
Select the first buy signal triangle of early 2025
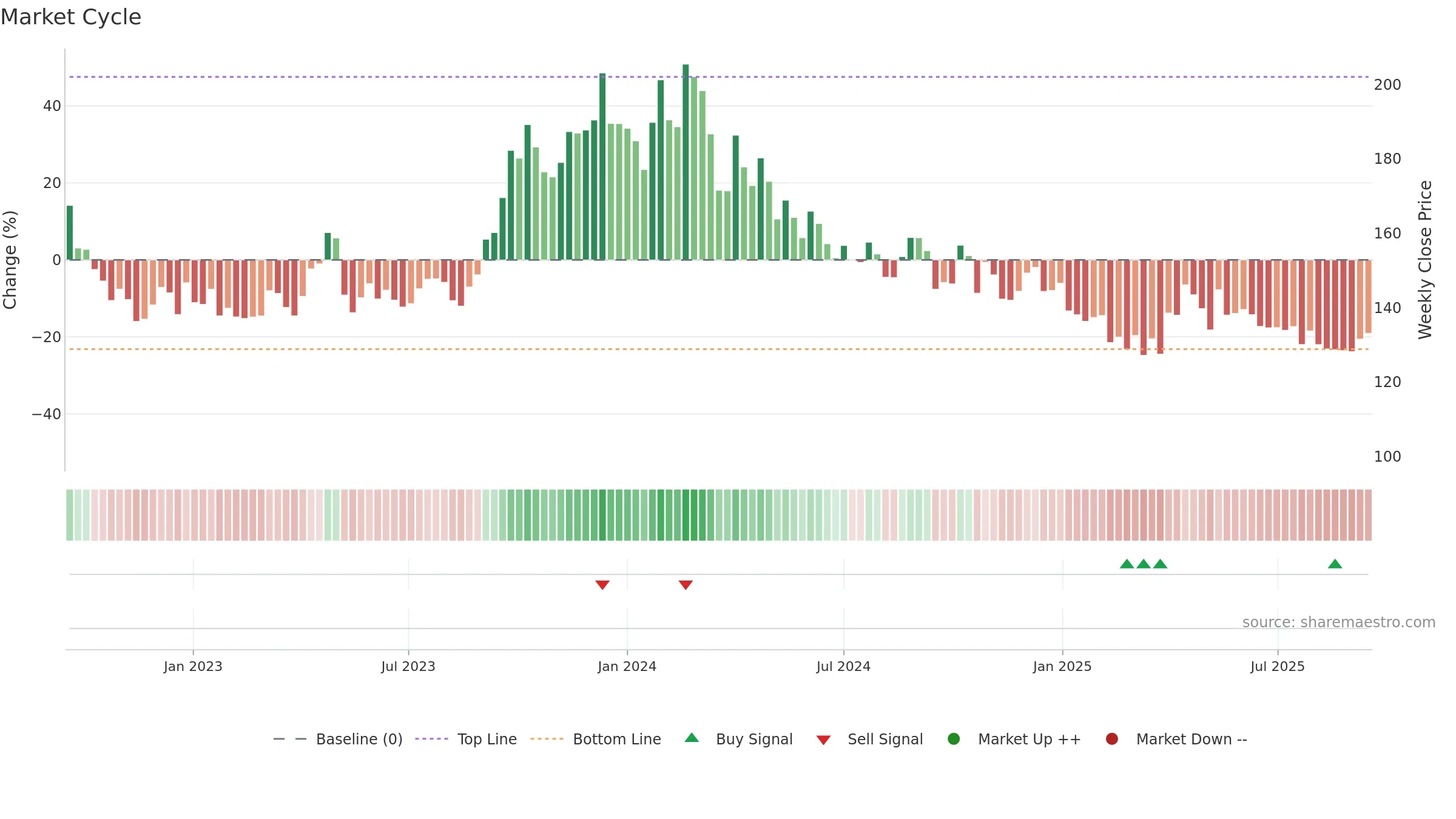(1127, 564)
